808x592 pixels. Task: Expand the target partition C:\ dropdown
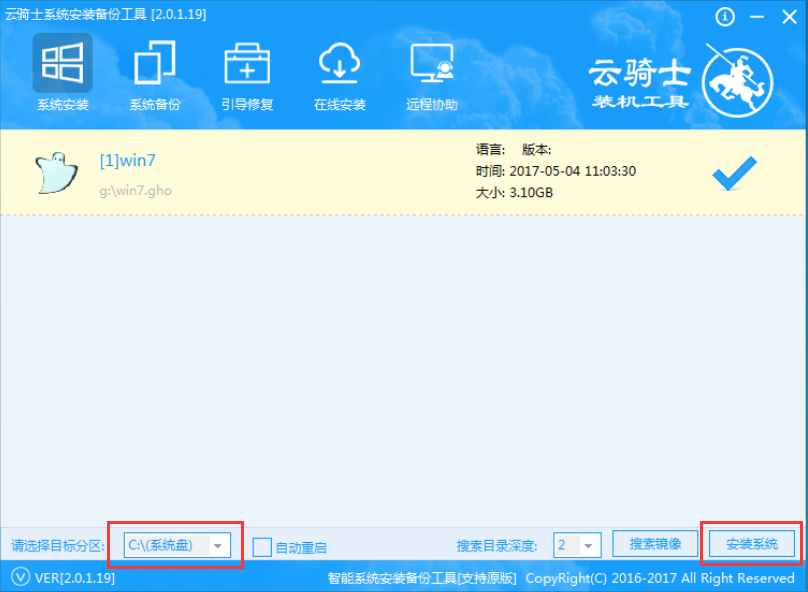pyautogui.click(x=218, y=546)
